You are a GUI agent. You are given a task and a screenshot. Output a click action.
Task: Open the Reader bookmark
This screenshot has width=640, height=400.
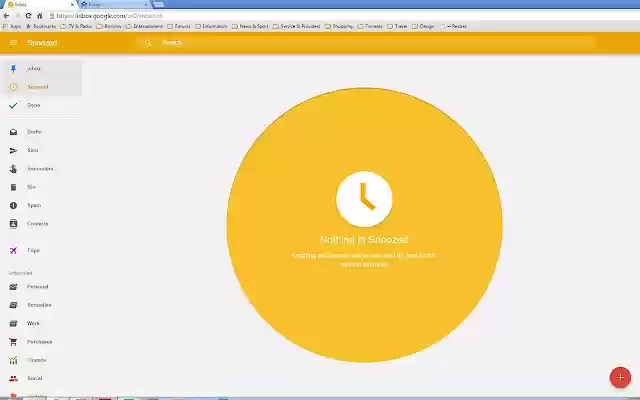click(x=453, y=26)
